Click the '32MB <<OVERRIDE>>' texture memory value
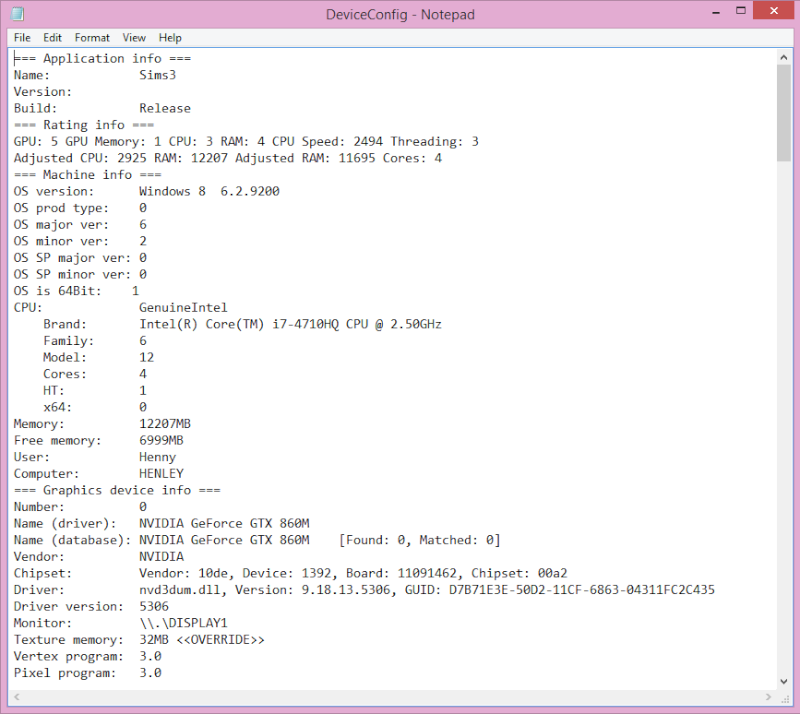 [x=202, y=640]
